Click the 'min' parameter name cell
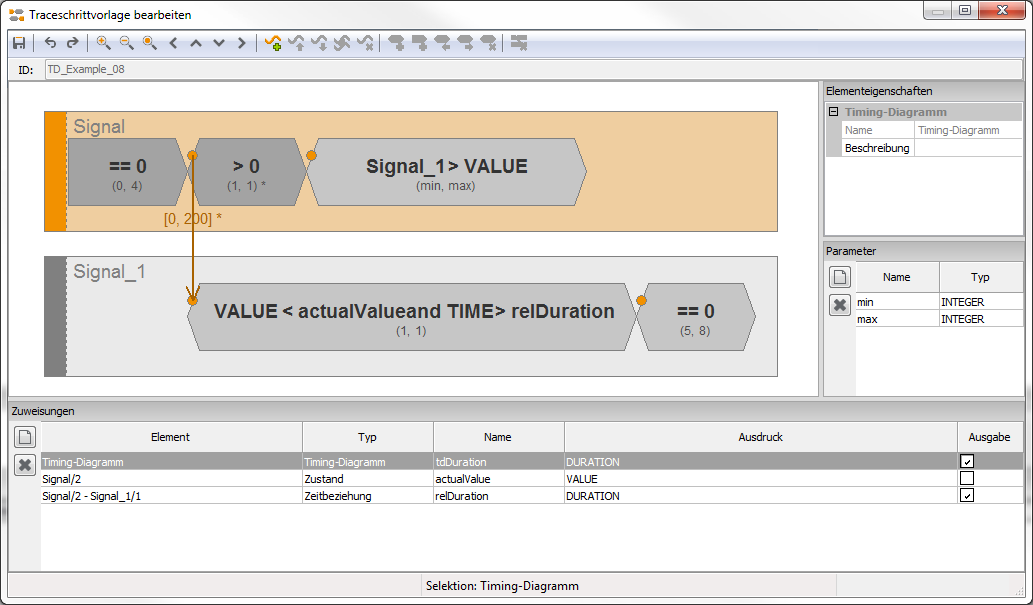This screenshot has width=1033, height=605. click(897, 302)
